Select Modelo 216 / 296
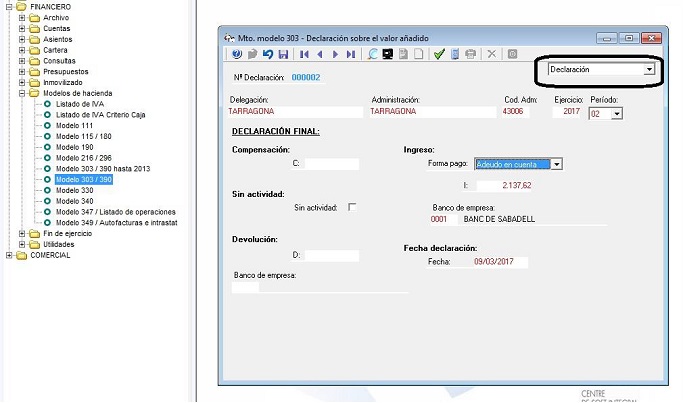The width and height of the screenshot is (684, 403). 83,158
